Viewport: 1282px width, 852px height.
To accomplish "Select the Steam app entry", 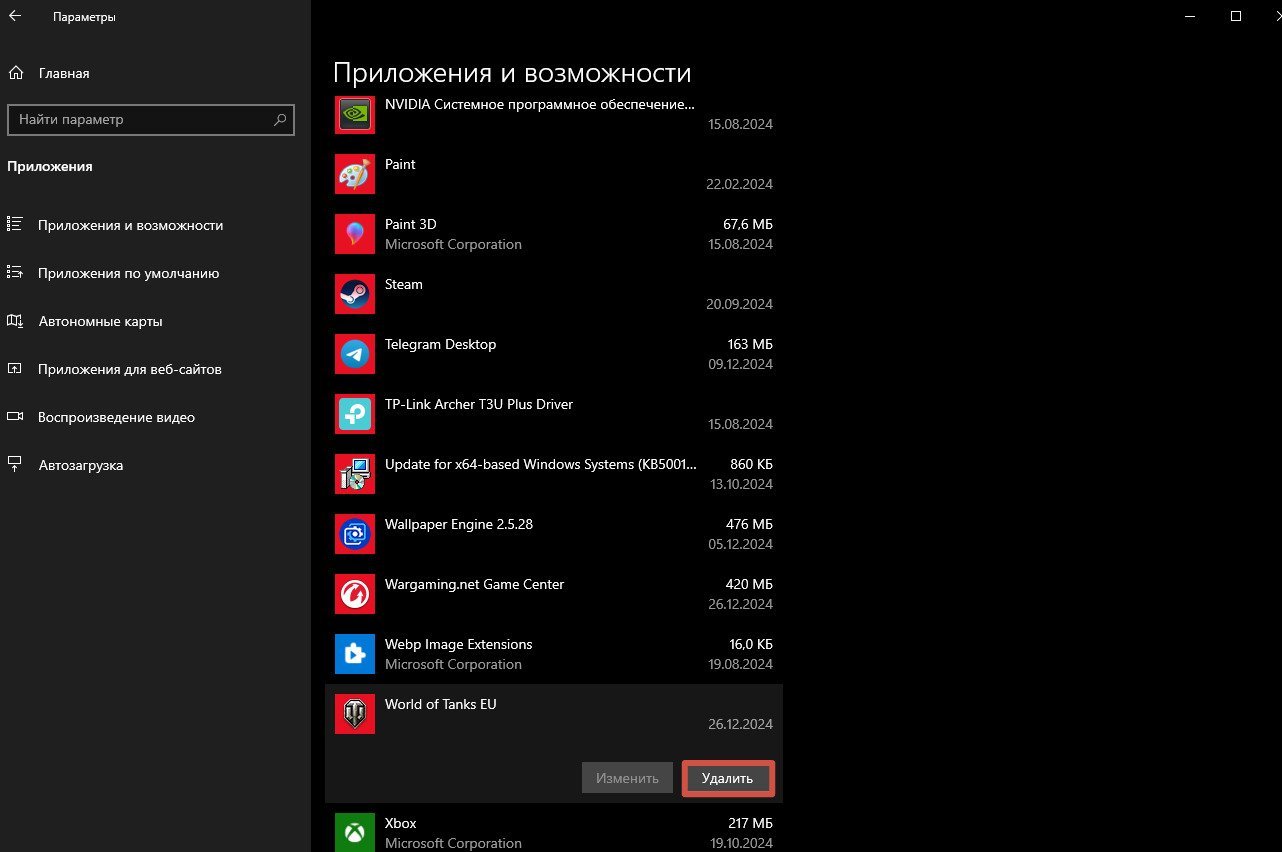I will point(554,294).
